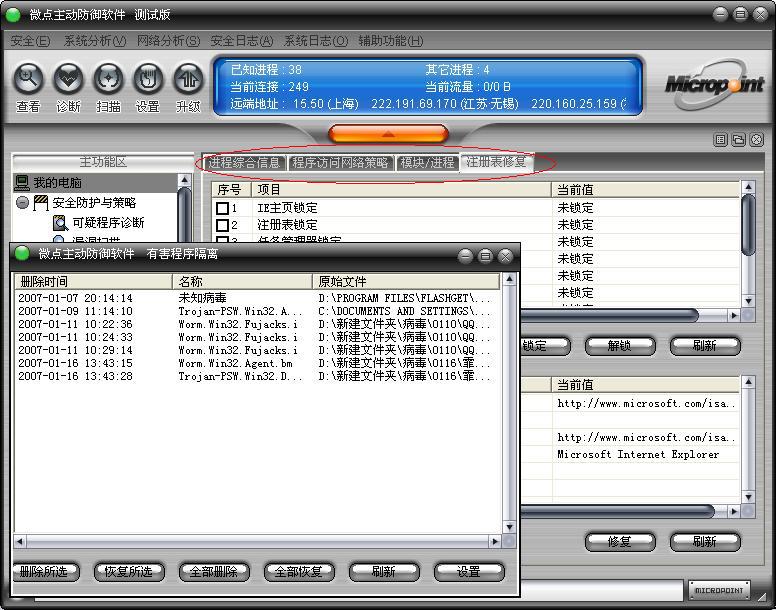Open the 系统分析(V) menu

(x=95, y=41)
